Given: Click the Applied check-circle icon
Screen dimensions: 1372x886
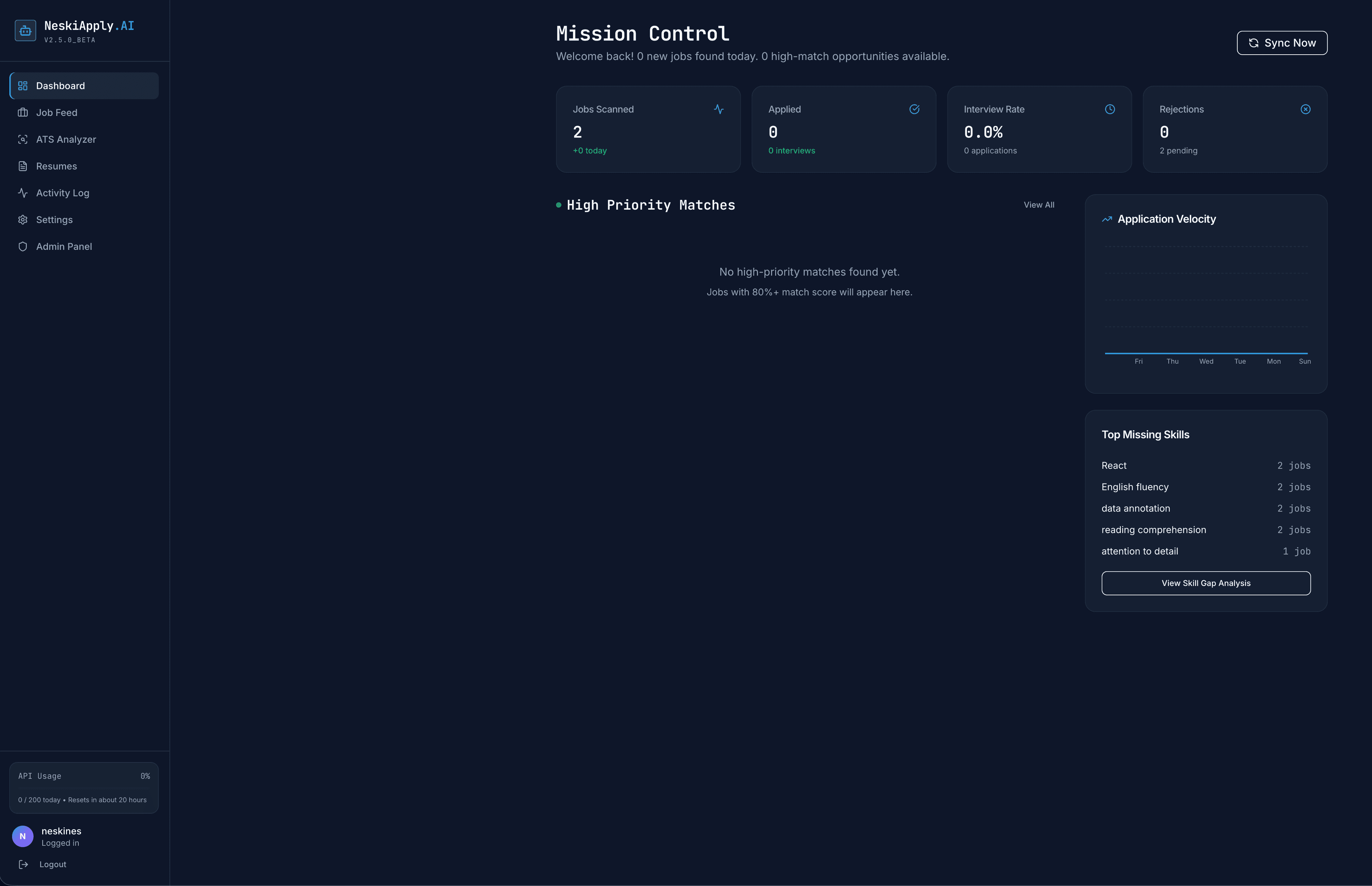Looking at the screenshot, I should [914, 109].
